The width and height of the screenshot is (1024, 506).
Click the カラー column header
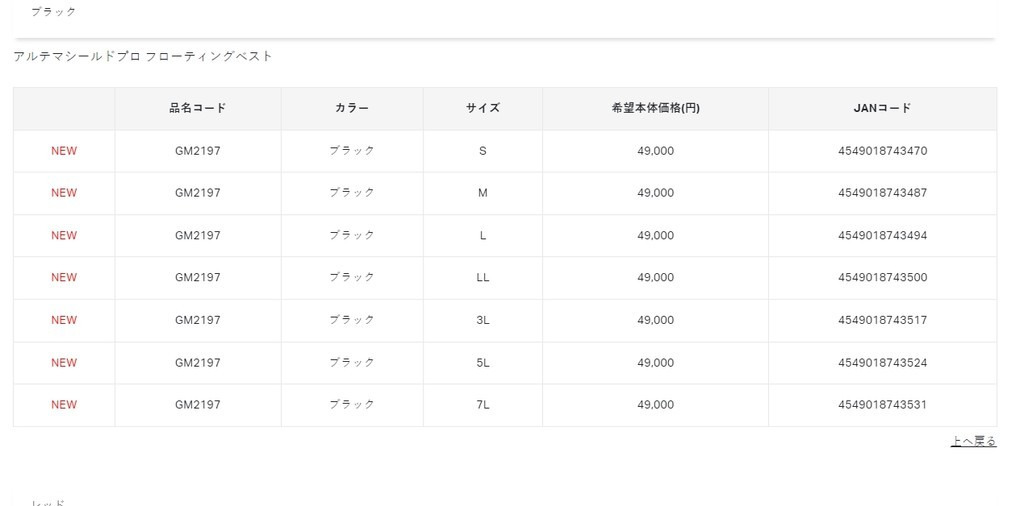[352, 108]
